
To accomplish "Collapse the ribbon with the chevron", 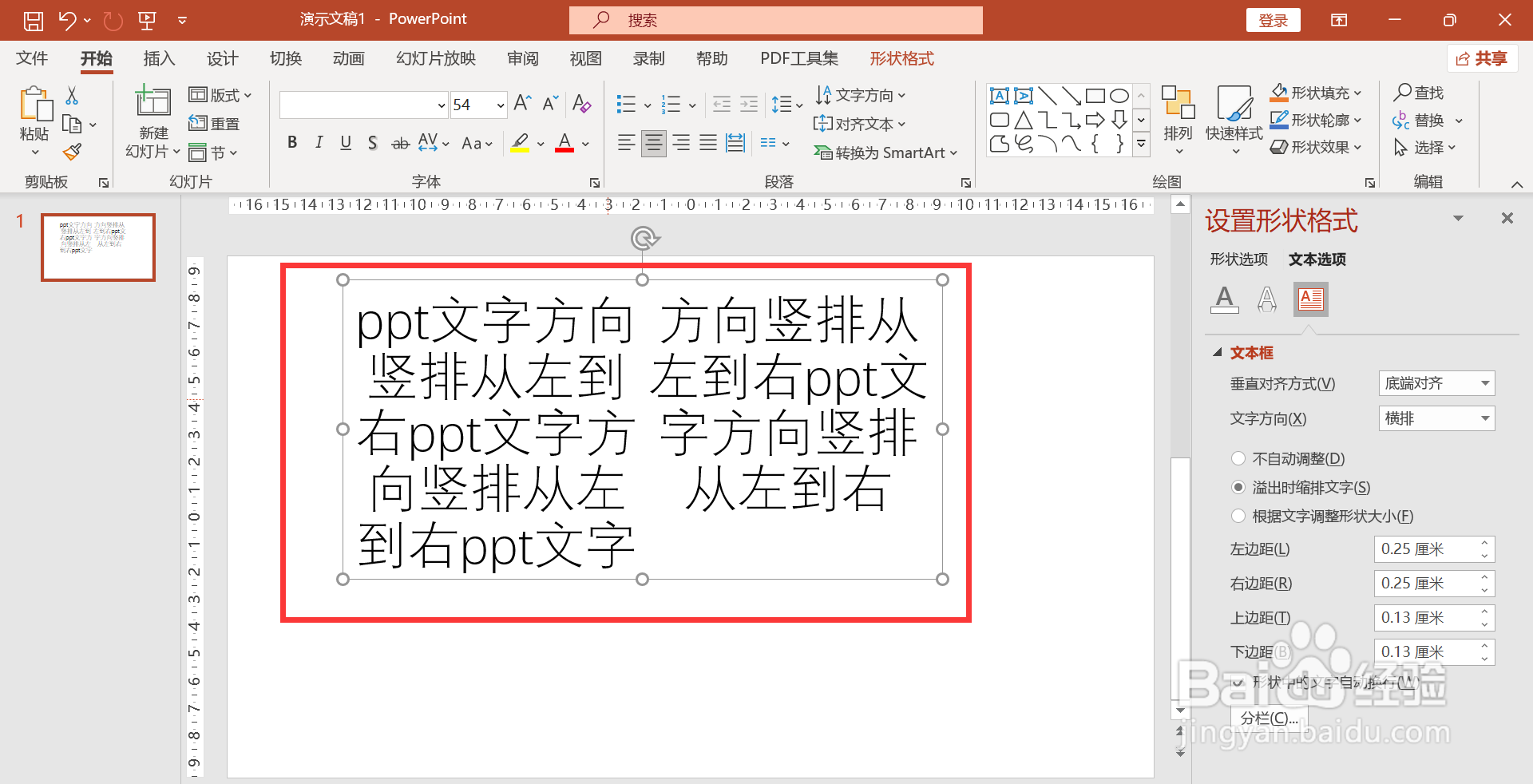I will [x=1517, y=184].
